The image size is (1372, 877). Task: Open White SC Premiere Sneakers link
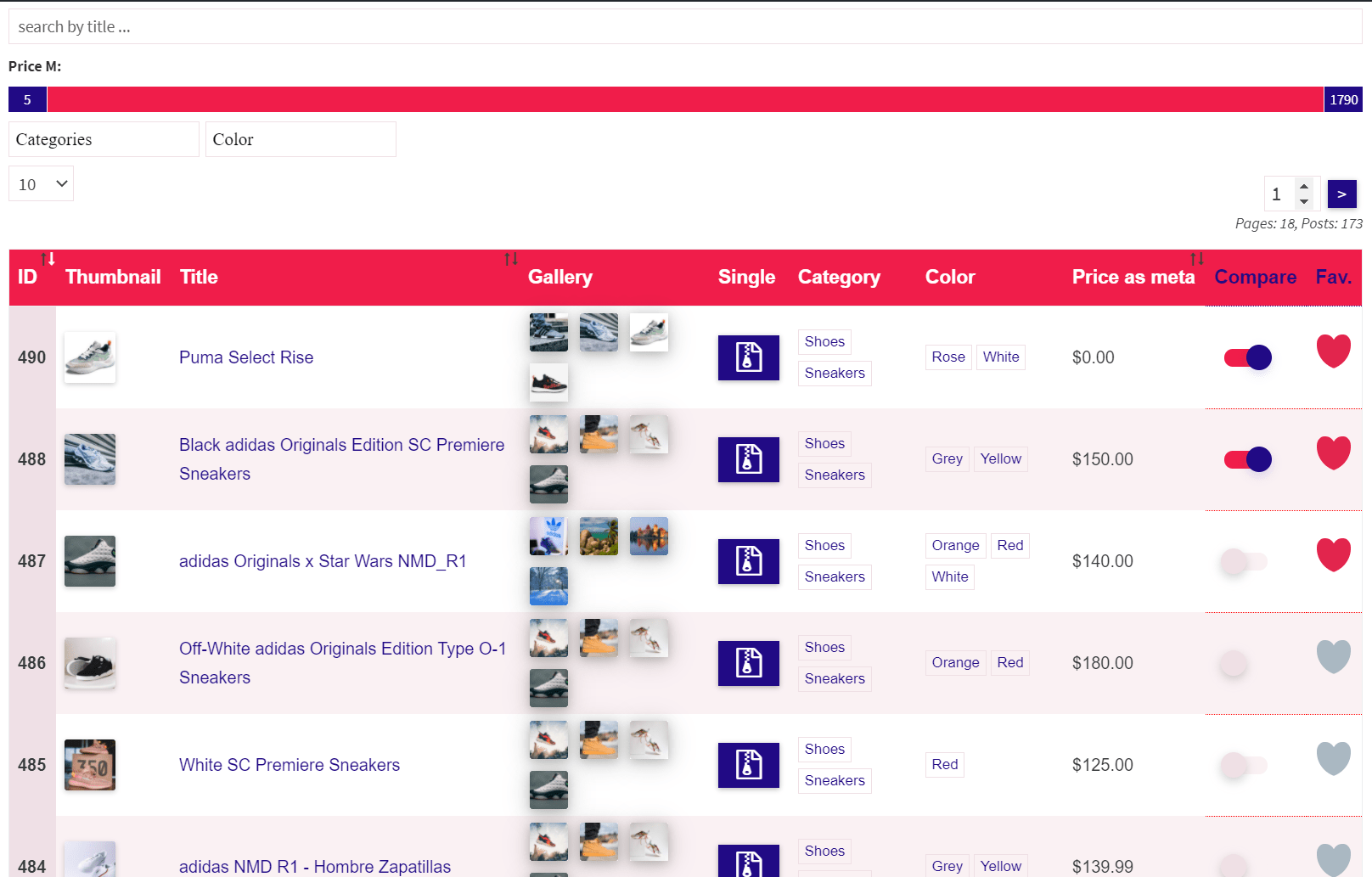[x=290, y=765]
